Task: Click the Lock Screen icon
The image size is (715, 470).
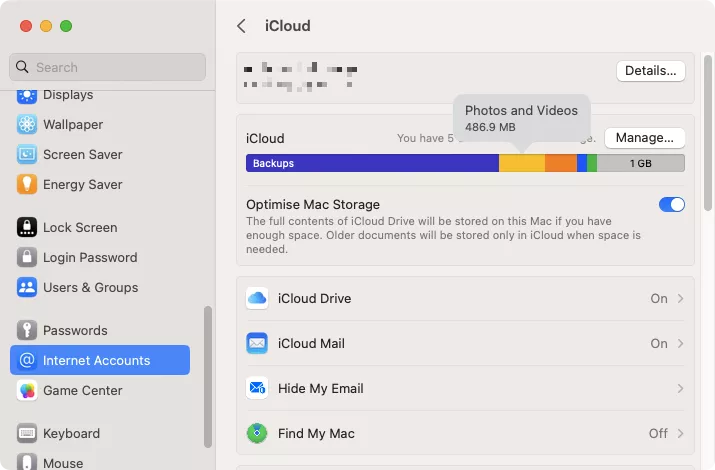Action: 27,227
